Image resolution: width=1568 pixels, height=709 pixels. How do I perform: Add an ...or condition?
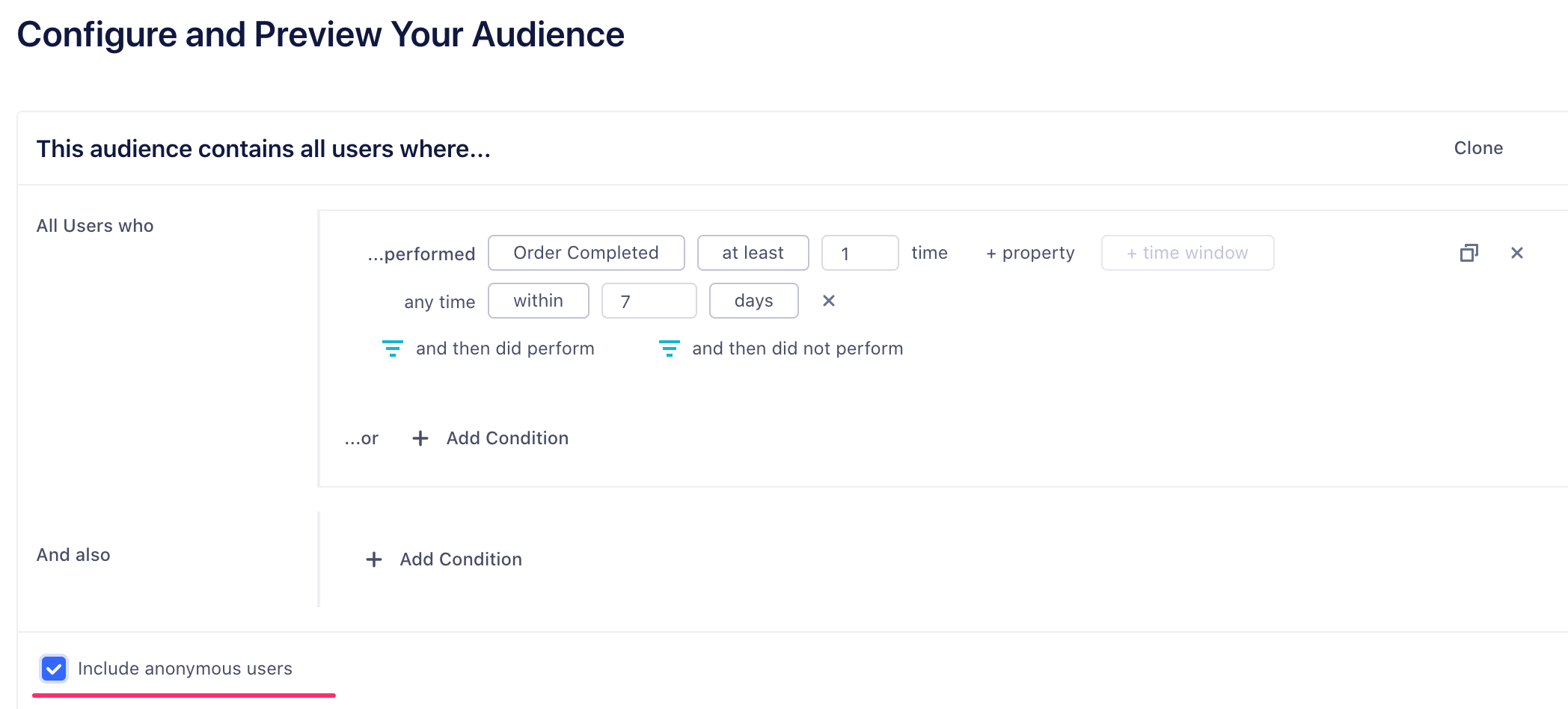506,438
